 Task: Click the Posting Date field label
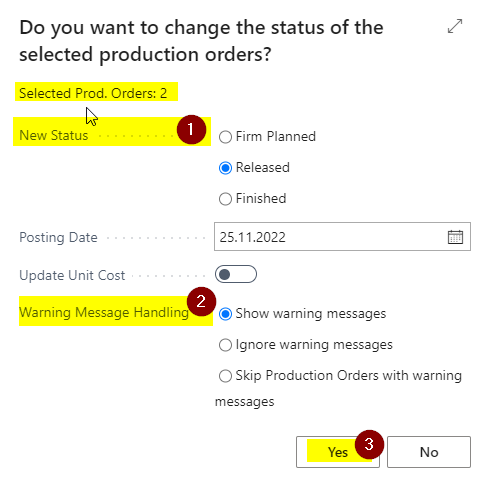(x=58, y=237)
